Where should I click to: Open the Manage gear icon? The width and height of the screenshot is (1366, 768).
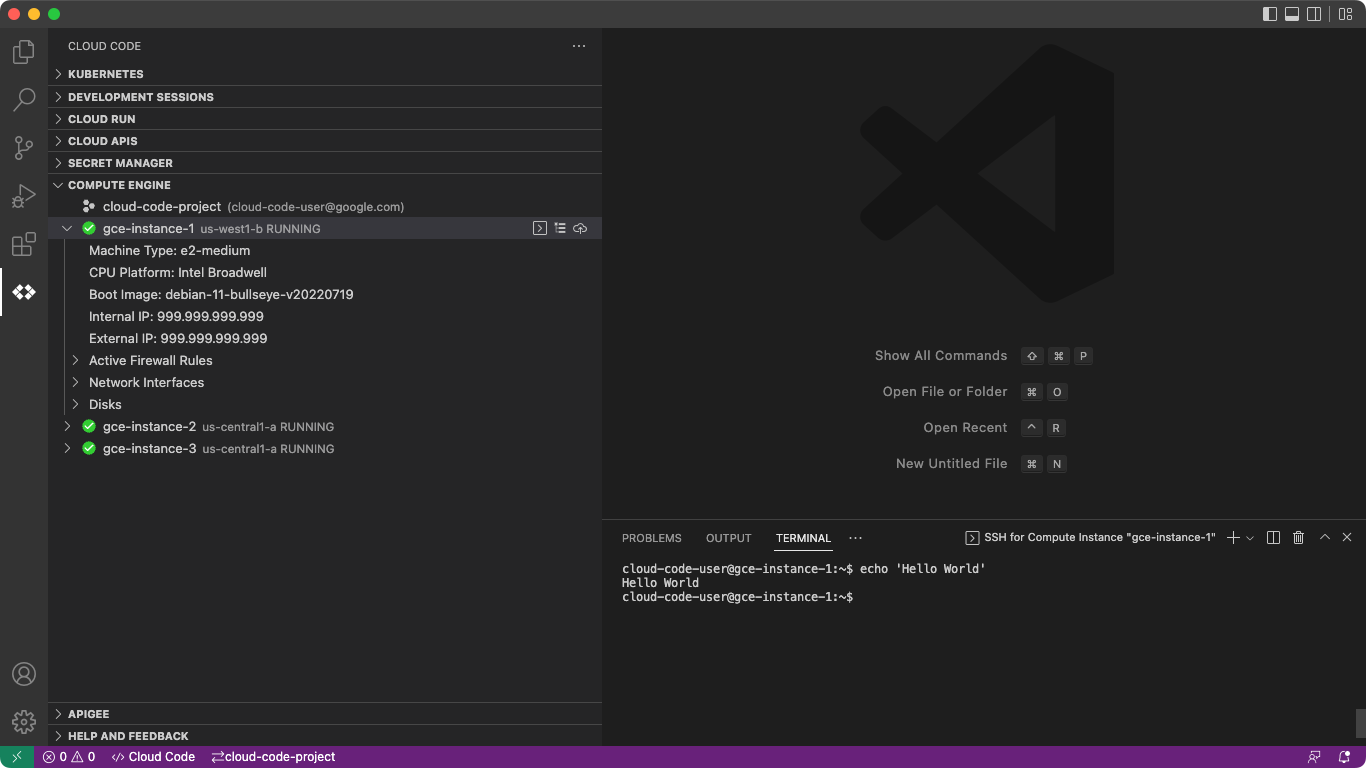(24, 722)
